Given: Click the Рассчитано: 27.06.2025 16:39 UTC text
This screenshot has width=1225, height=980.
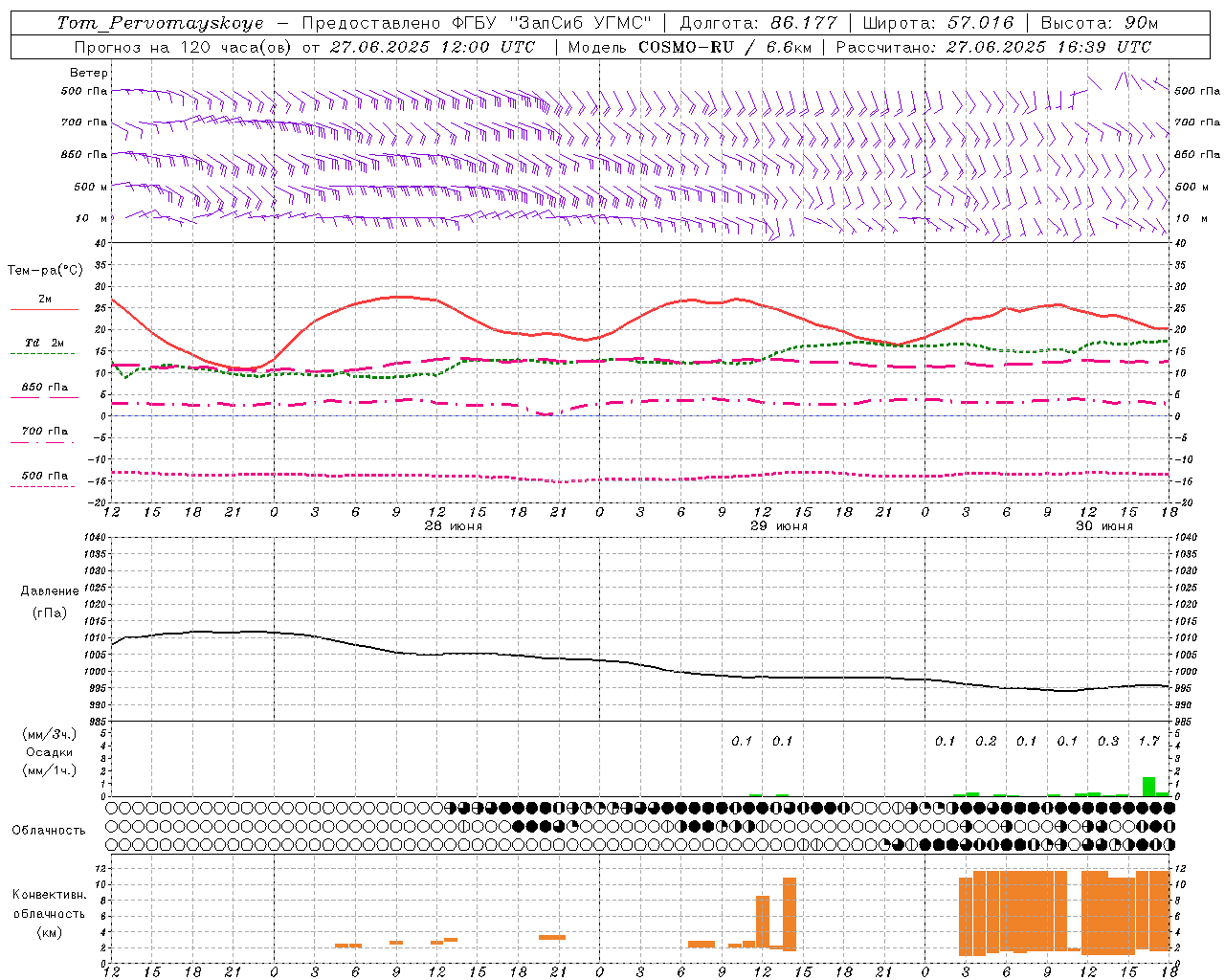Looking at the screenshot, I should (x=993, y=47).
